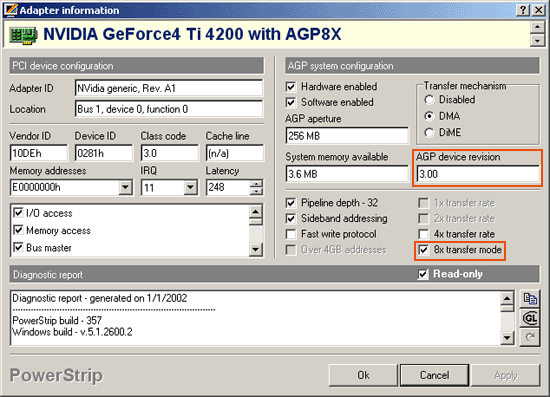Click 'Windows build - v.5.1.2600.2' line

point(72,332)
